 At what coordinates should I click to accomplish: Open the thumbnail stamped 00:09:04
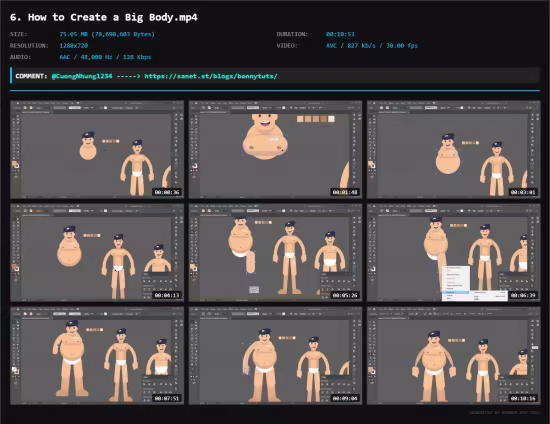click(x=275, y=356)
